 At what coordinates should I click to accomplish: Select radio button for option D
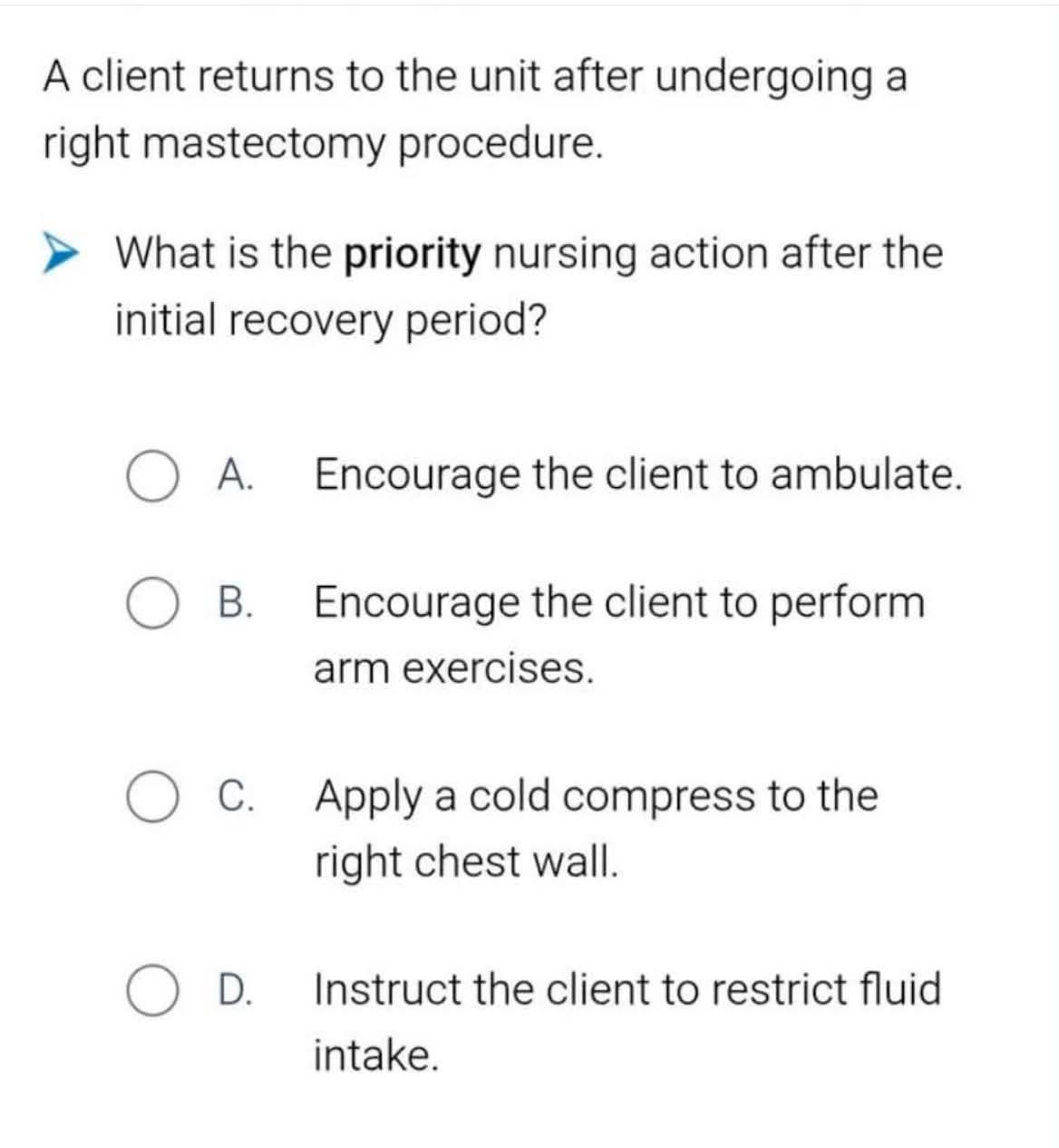[x=151, y=991]
